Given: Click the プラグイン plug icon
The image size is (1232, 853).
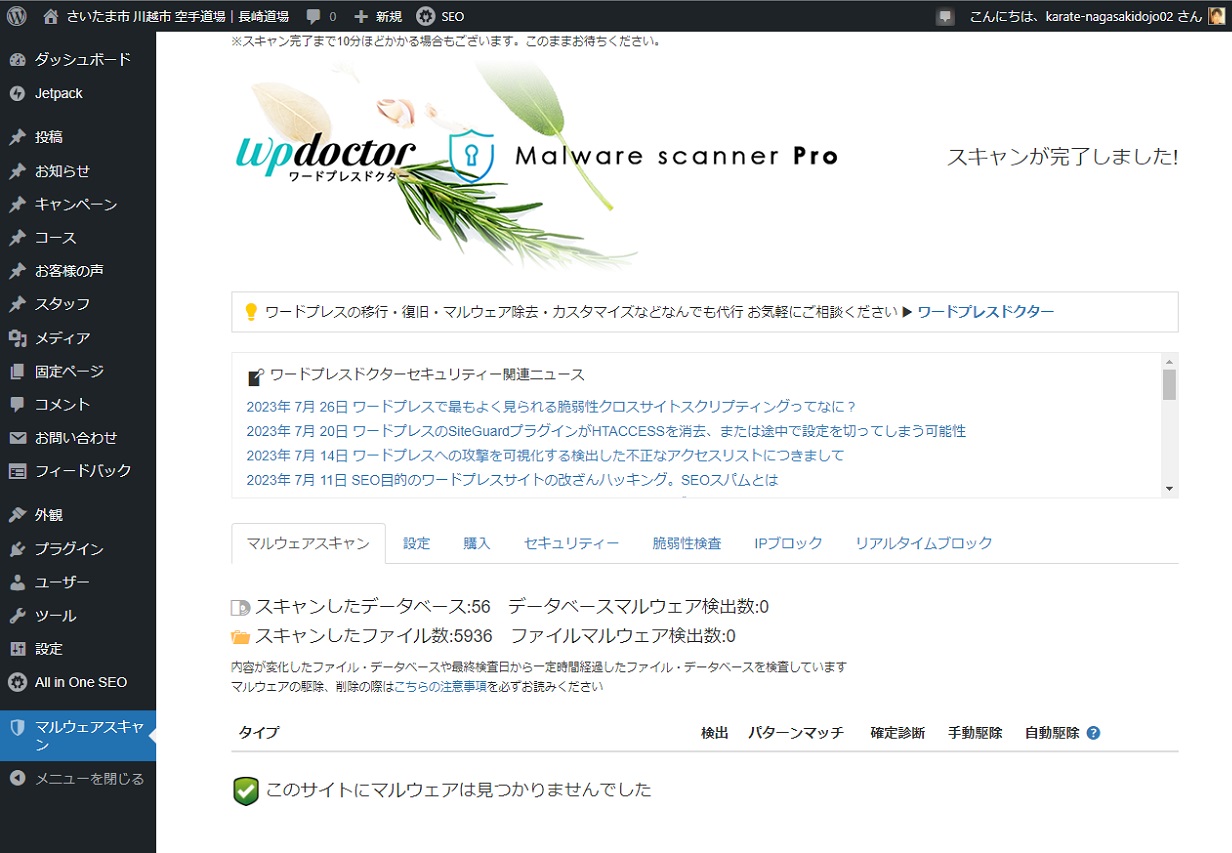Looking at the screenshot, I should 17,549.
